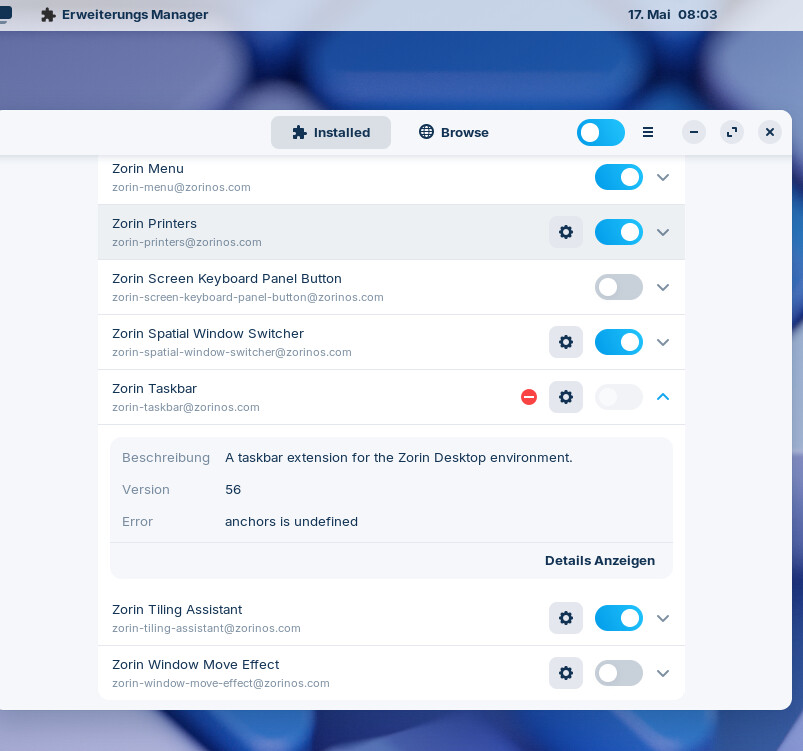Close the Extension Manager window
The height and width of the screenshot is (751, 803).
770,132
